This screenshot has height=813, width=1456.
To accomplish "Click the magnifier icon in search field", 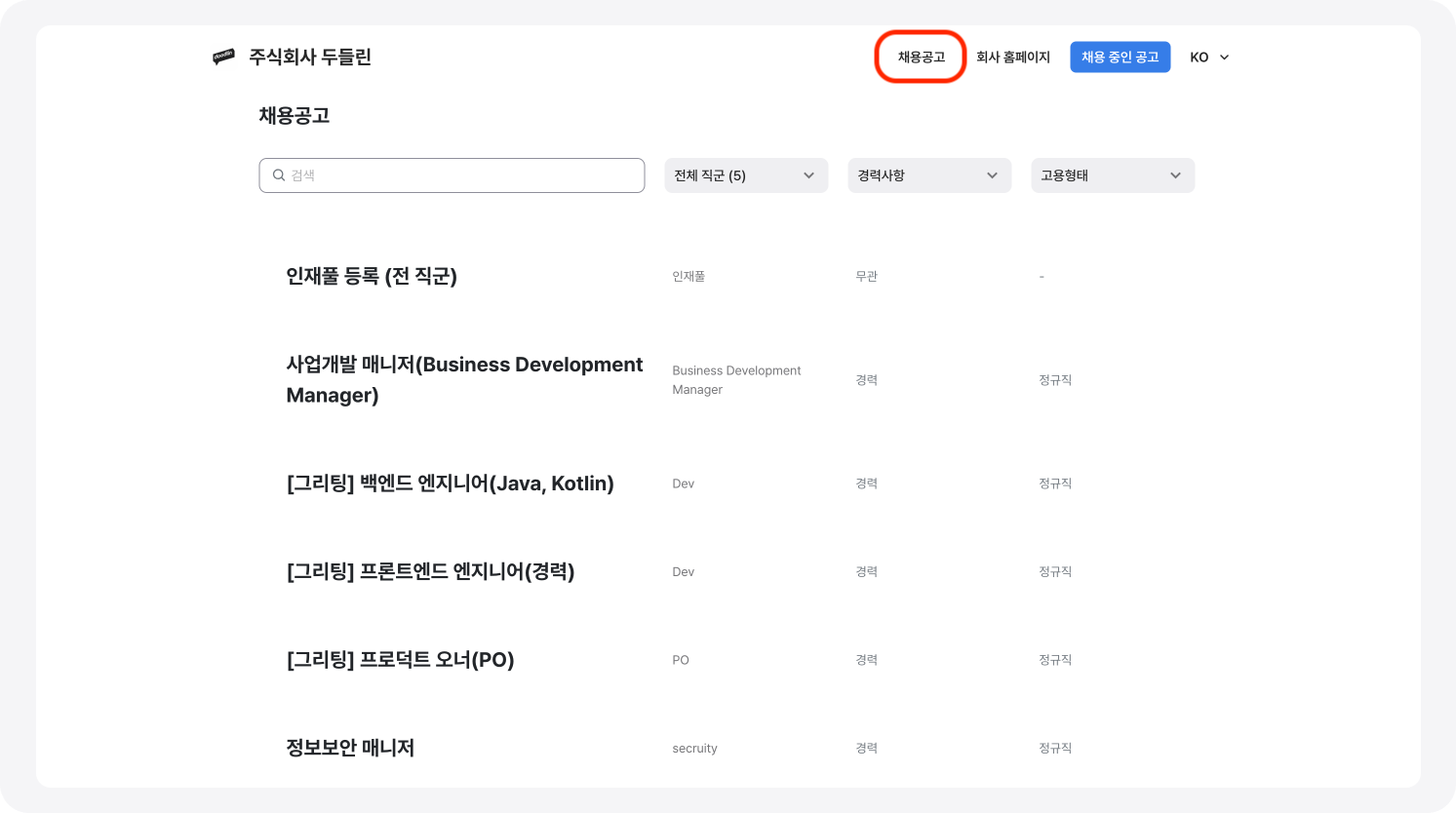I will pyautogui.click(x=279, y=175).
